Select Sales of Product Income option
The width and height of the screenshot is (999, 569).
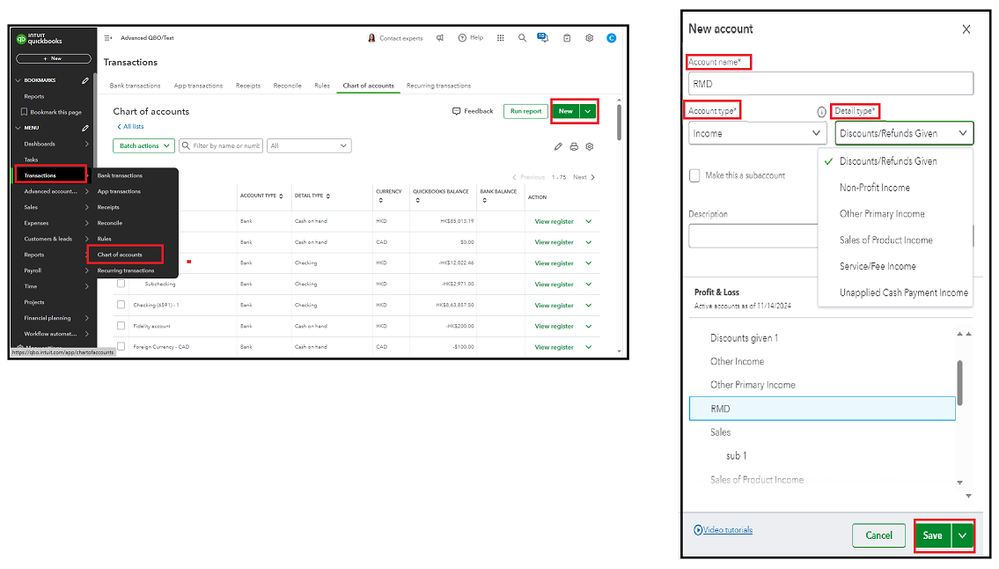[x=886, y=240]
